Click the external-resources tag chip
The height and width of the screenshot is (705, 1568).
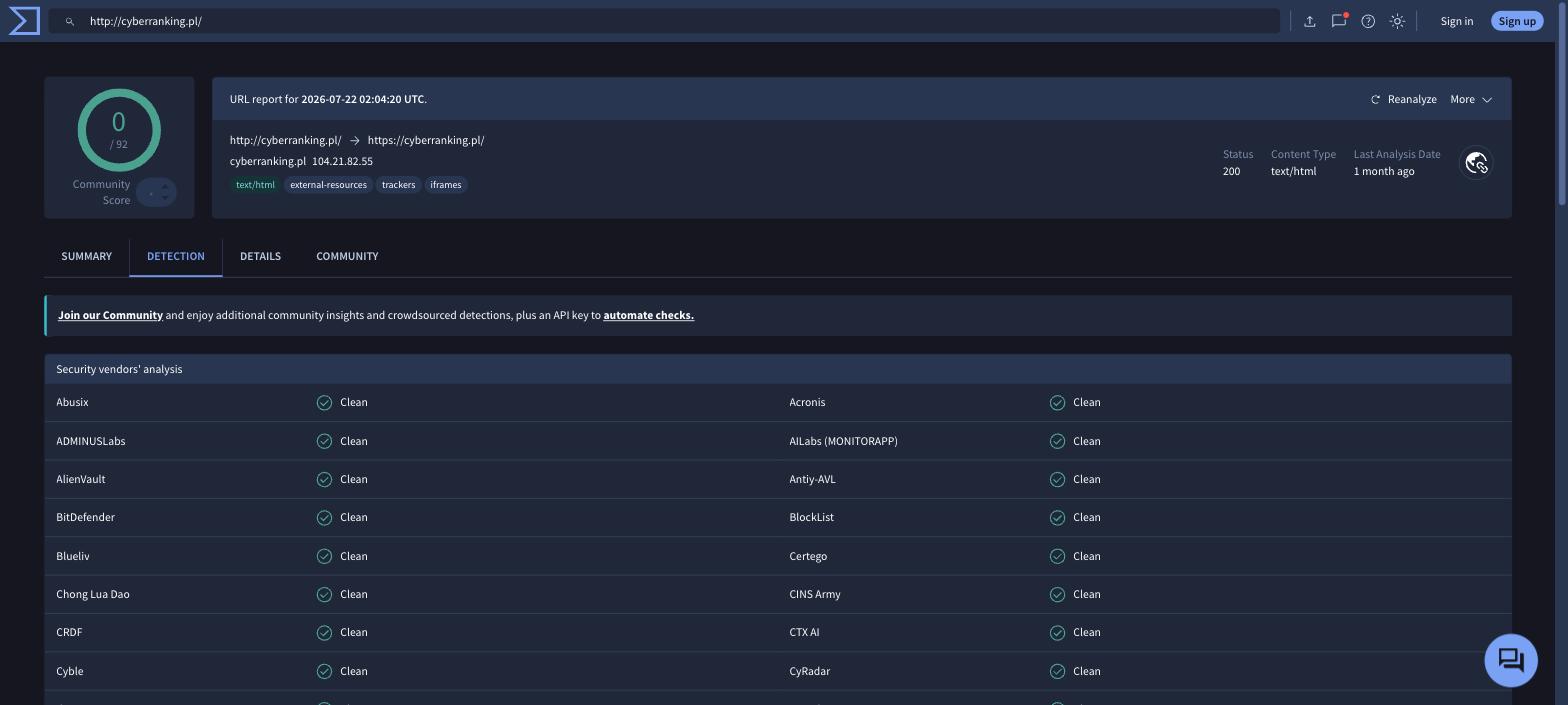click(x=328, y=185)
